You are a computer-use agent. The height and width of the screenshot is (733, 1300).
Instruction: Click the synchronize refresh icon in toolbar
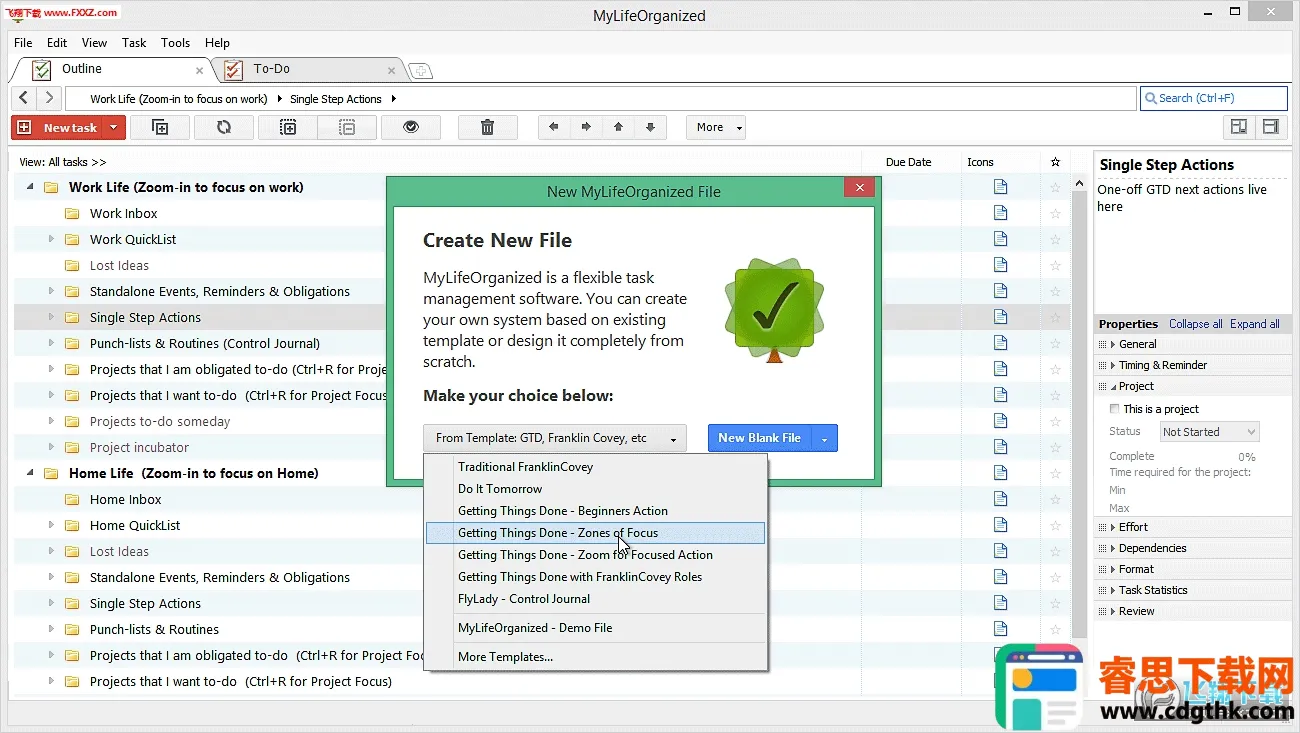(224, 127)
